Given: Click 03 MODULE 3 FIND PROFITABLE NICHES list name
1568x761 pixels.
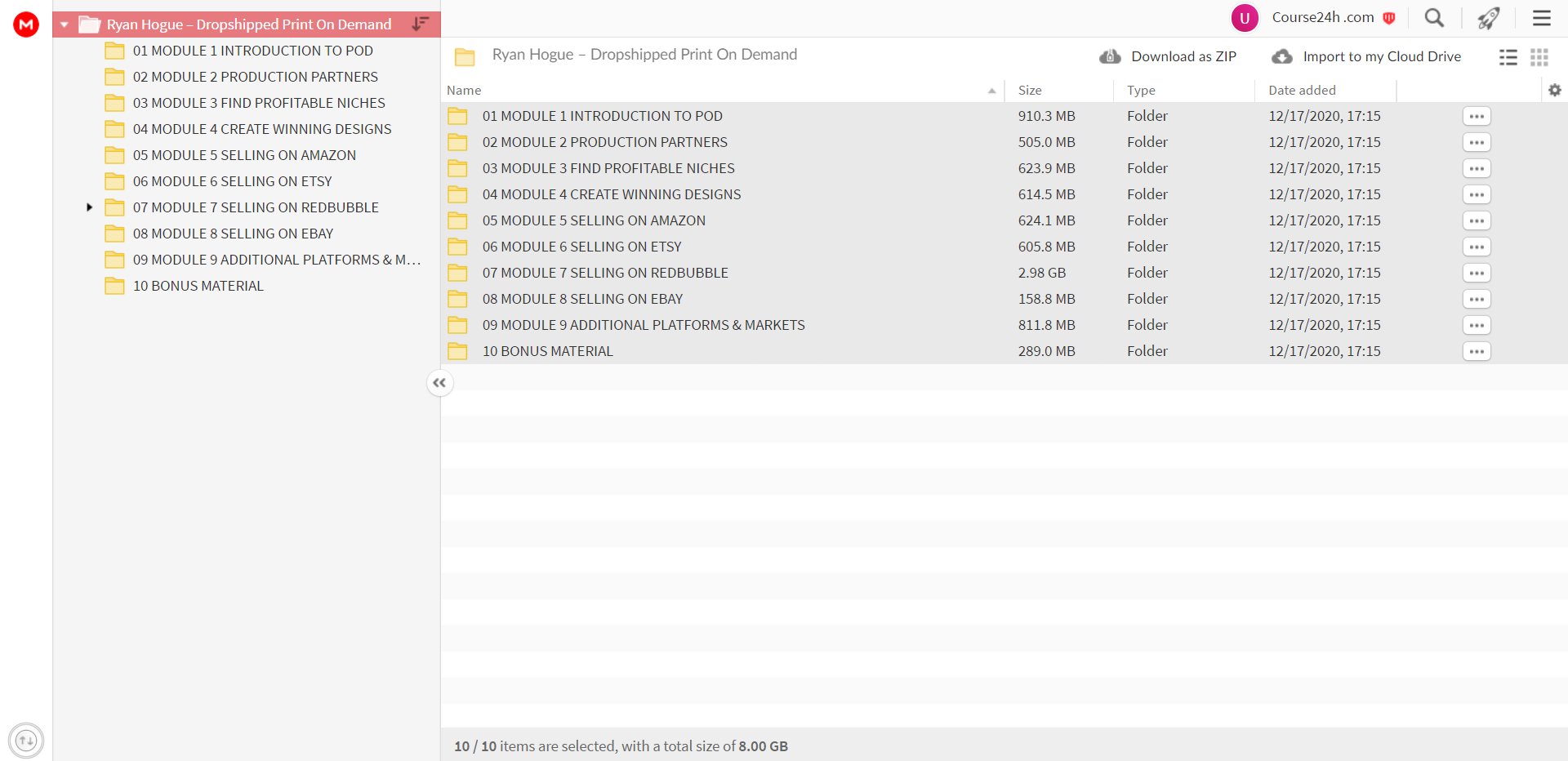Looking at the screenshot, I should pos(608,168).
